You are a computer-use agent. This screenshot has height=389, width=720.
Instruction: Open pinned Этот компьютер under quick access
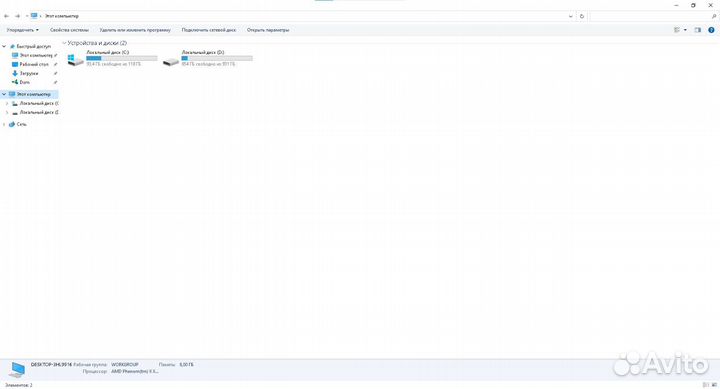(x=36, y=55)
